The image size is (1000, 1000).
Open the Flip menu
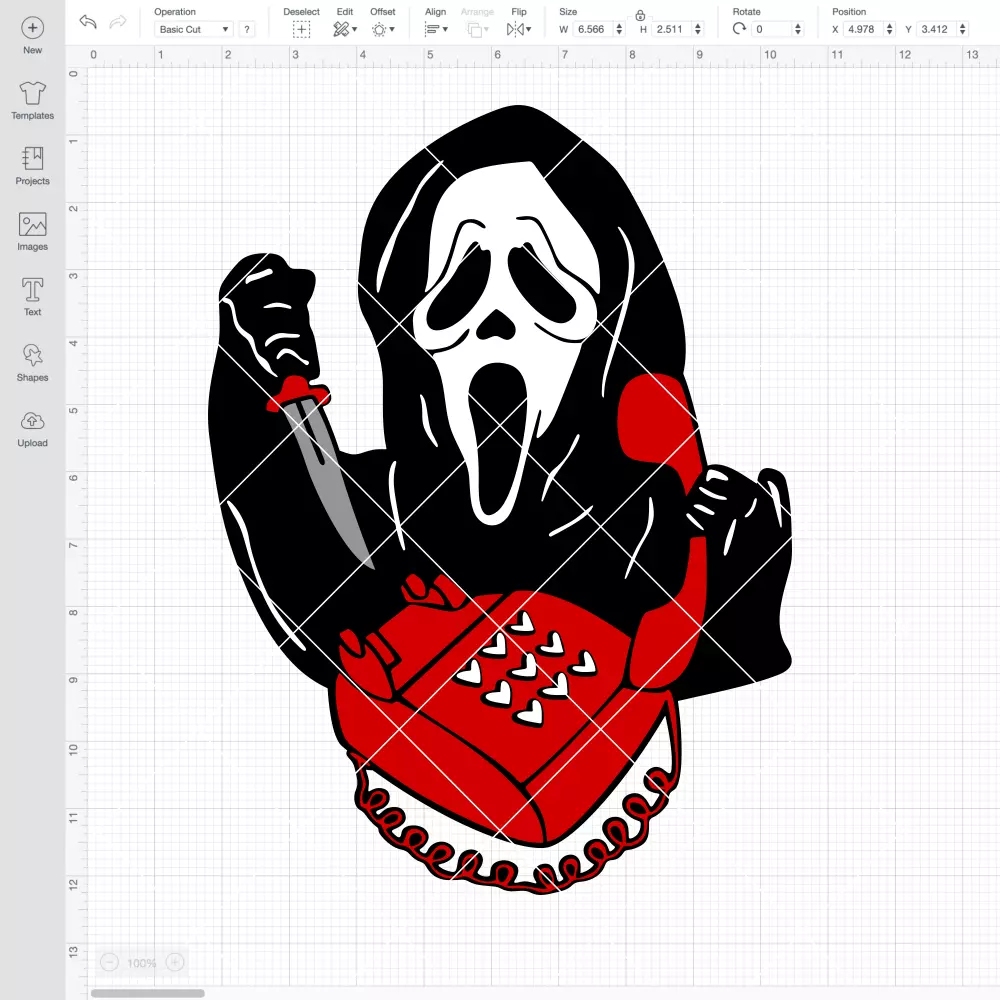click(x=518, y=29)
